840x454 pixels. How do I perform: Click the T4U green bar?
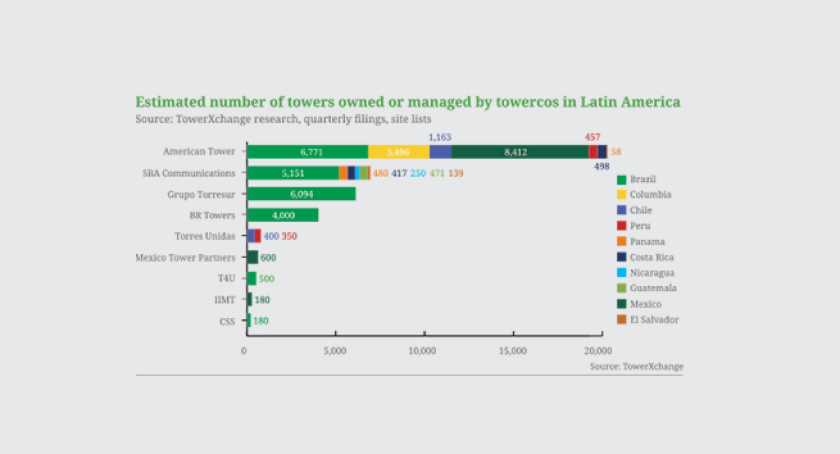click(252, 278)
